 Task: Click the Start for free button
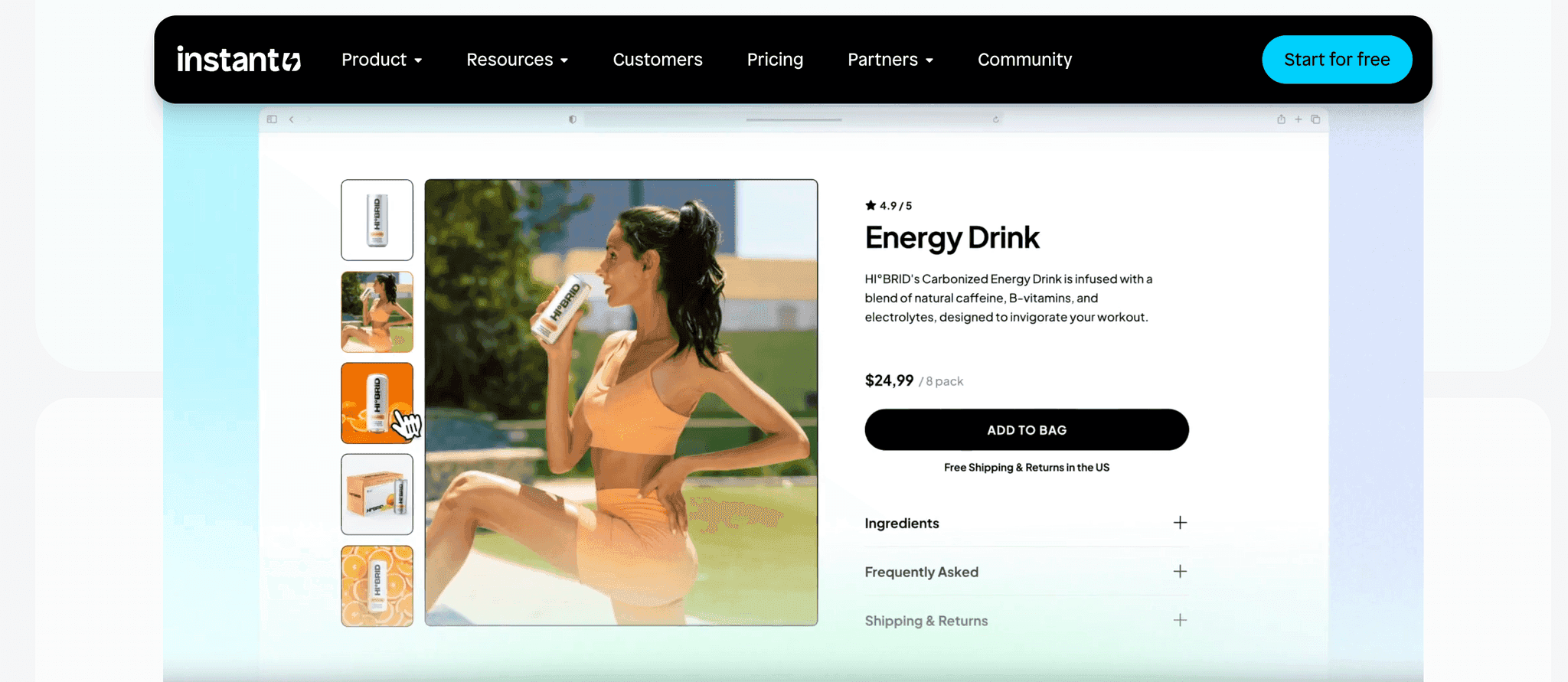pos(1337,60)
